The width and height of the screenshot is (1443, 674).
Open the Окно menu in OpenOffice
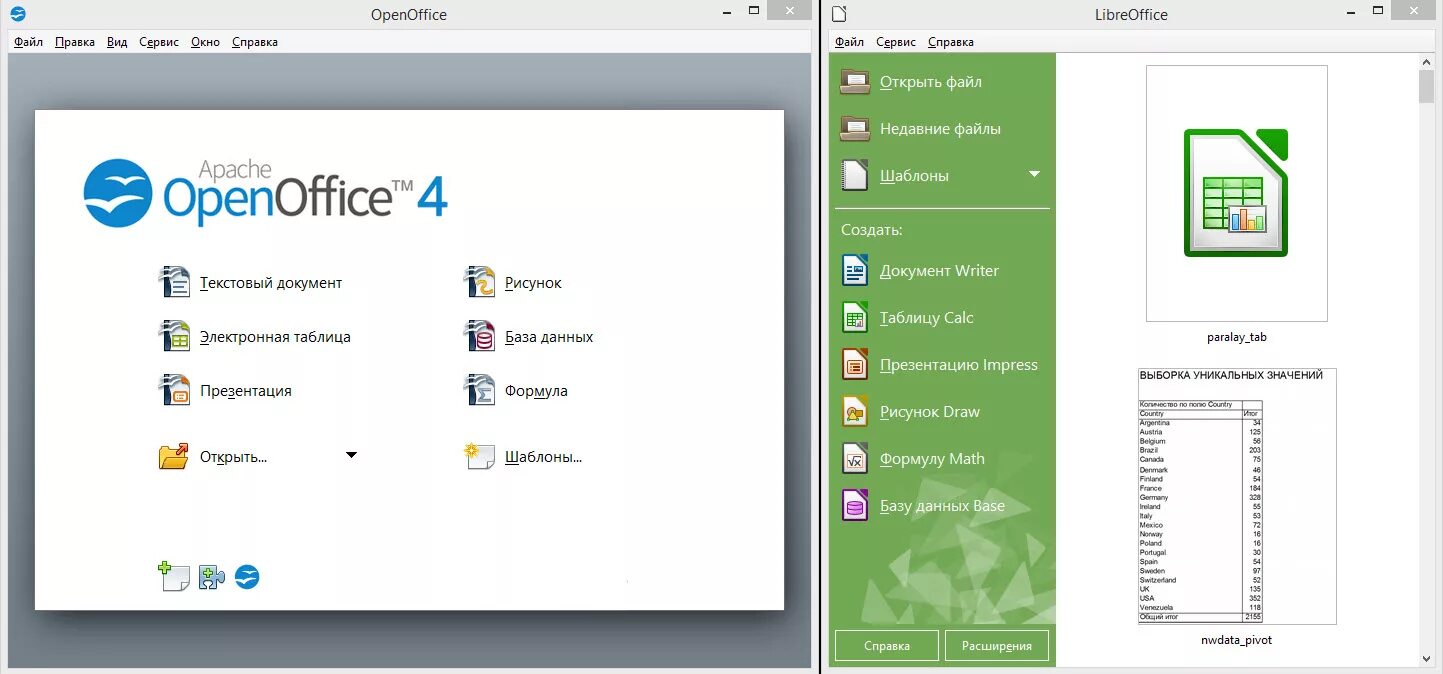pos(205,42)
